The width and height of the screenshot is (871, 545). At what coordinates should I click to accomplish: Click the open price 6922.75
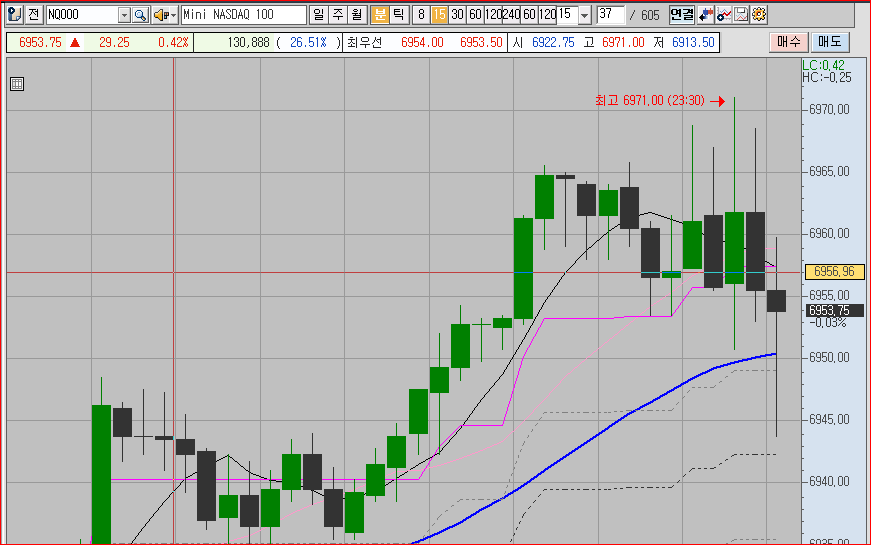(x=553, y=42)
